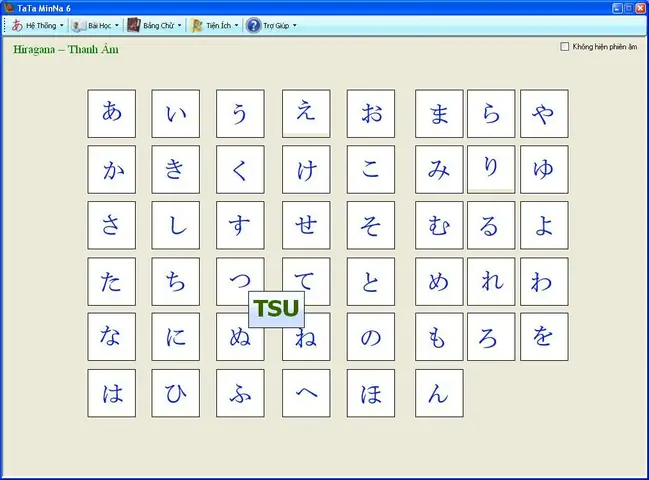Click the と character card
The width and height of the screenshot is (649, 480).
click(x=371, y=282)
